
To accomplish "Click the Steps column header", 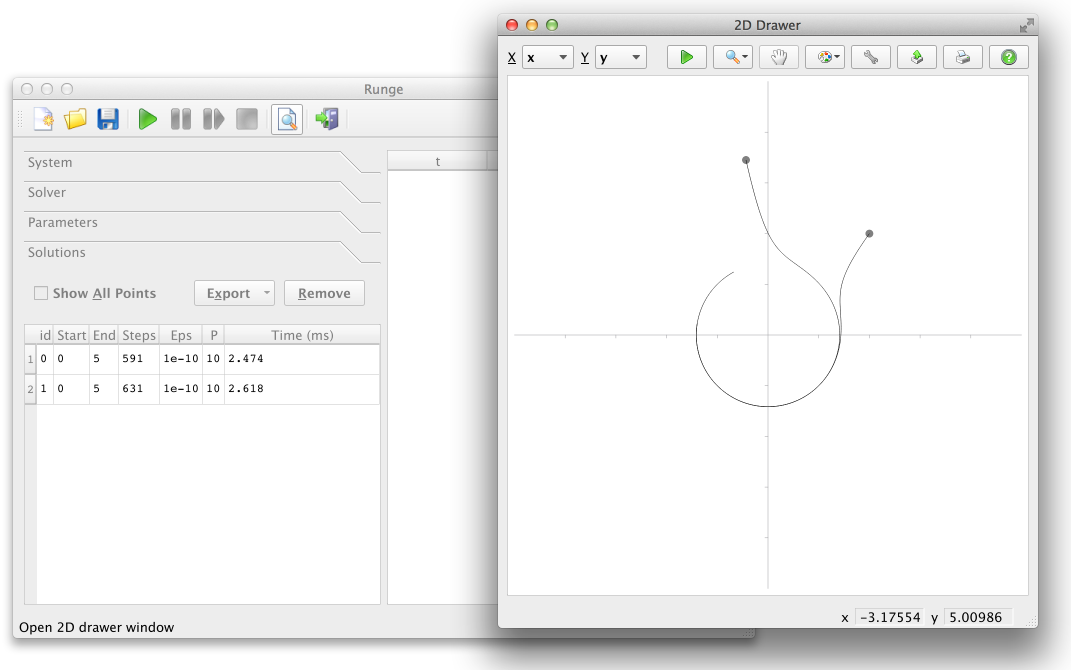I will [139, 335].
